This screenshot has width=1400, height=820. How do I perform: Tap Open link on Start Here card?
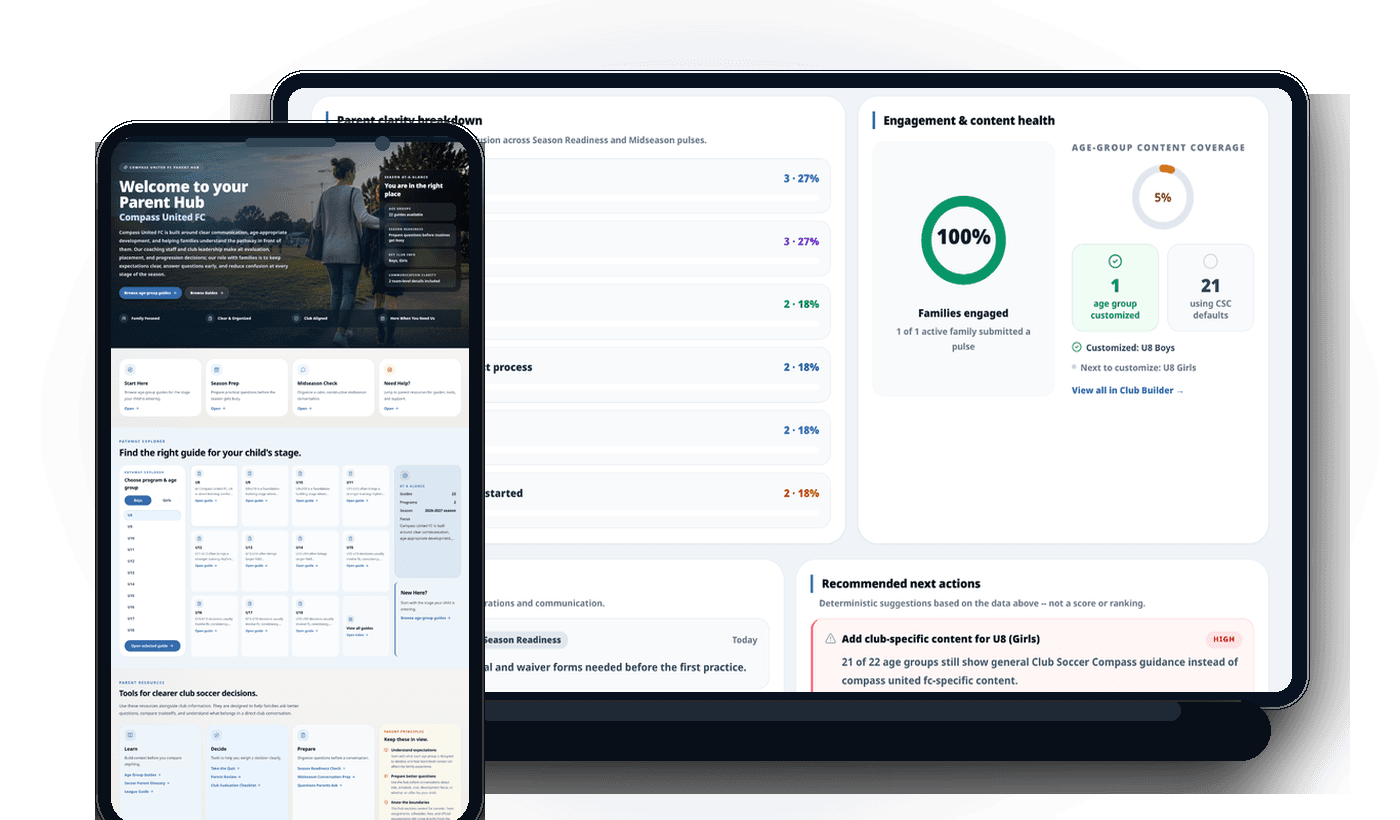(130, 408)
